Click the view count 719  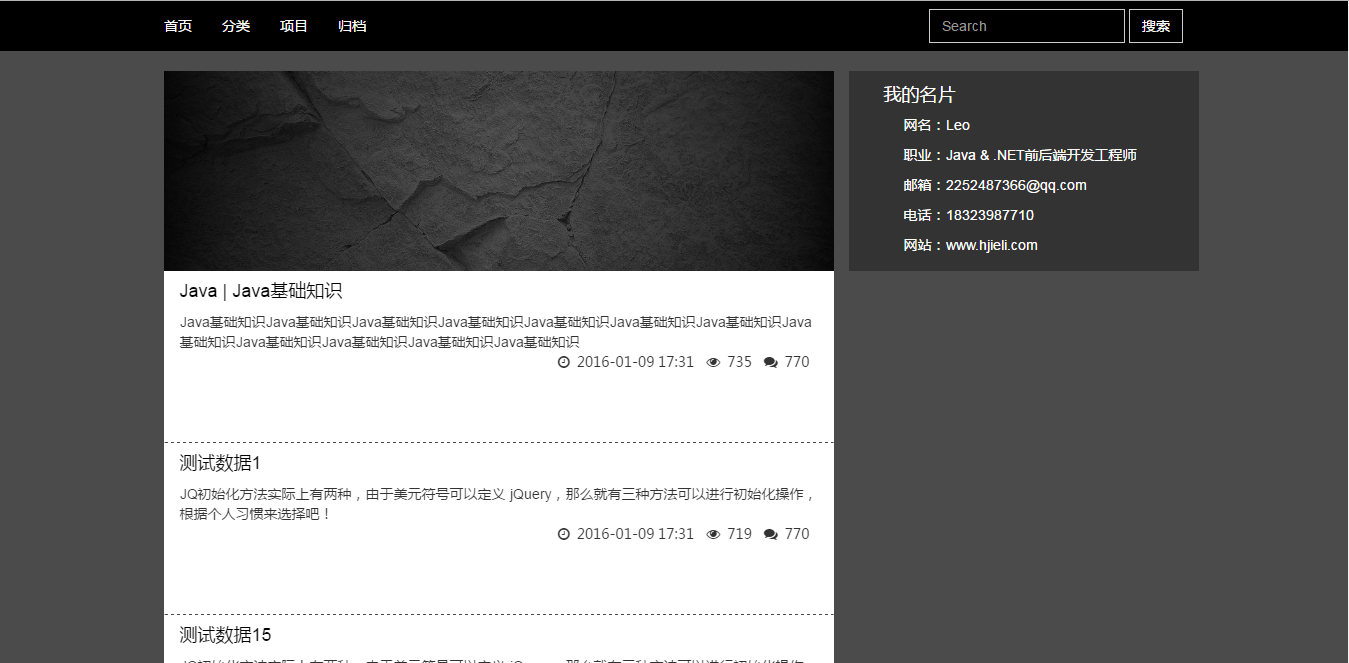click(x=739, y=534)
